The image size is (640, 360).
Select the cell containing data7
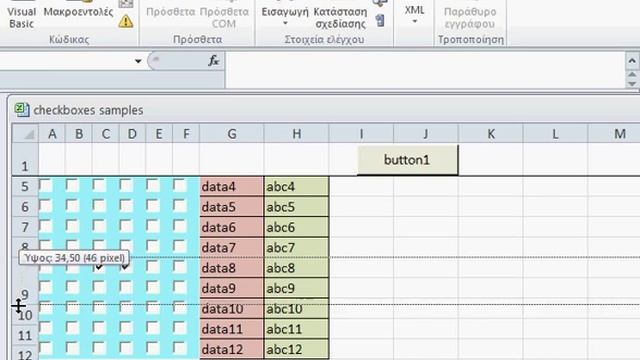[x=232, y=247]
